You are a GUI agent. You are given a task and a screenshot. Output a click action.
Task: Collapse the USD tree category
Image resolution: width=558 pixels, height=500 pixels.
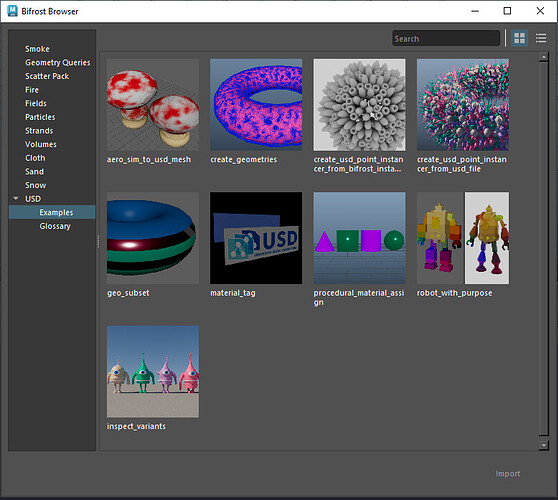tap(16, 199)
